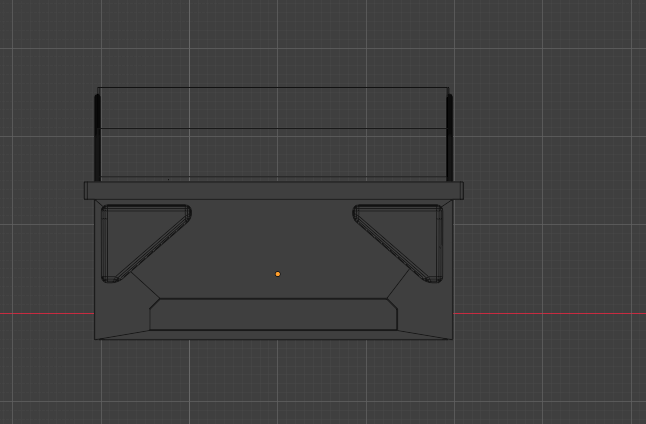Click the wide horizontal flange bar of model

click(x=274, y=190)
